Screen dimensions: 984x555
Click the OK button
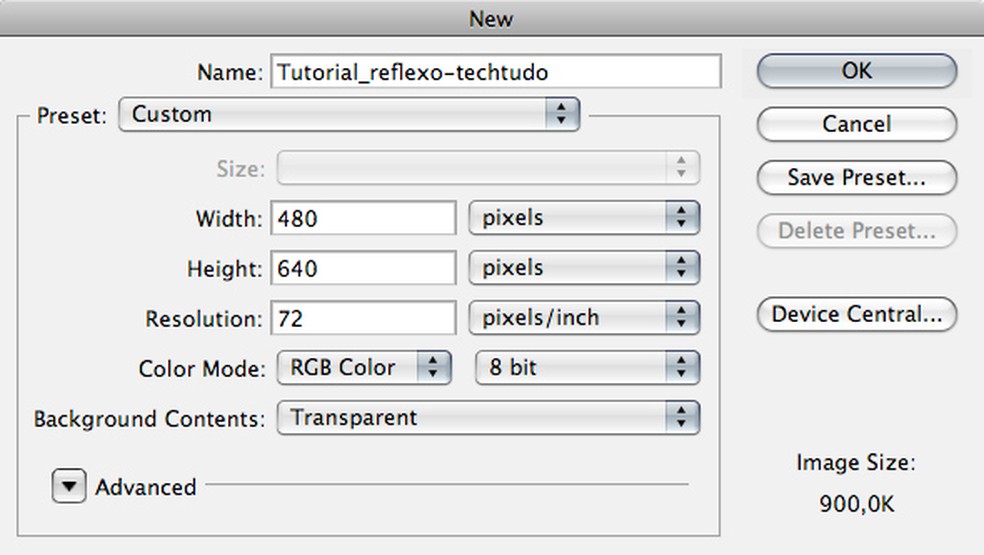(856, 71)
